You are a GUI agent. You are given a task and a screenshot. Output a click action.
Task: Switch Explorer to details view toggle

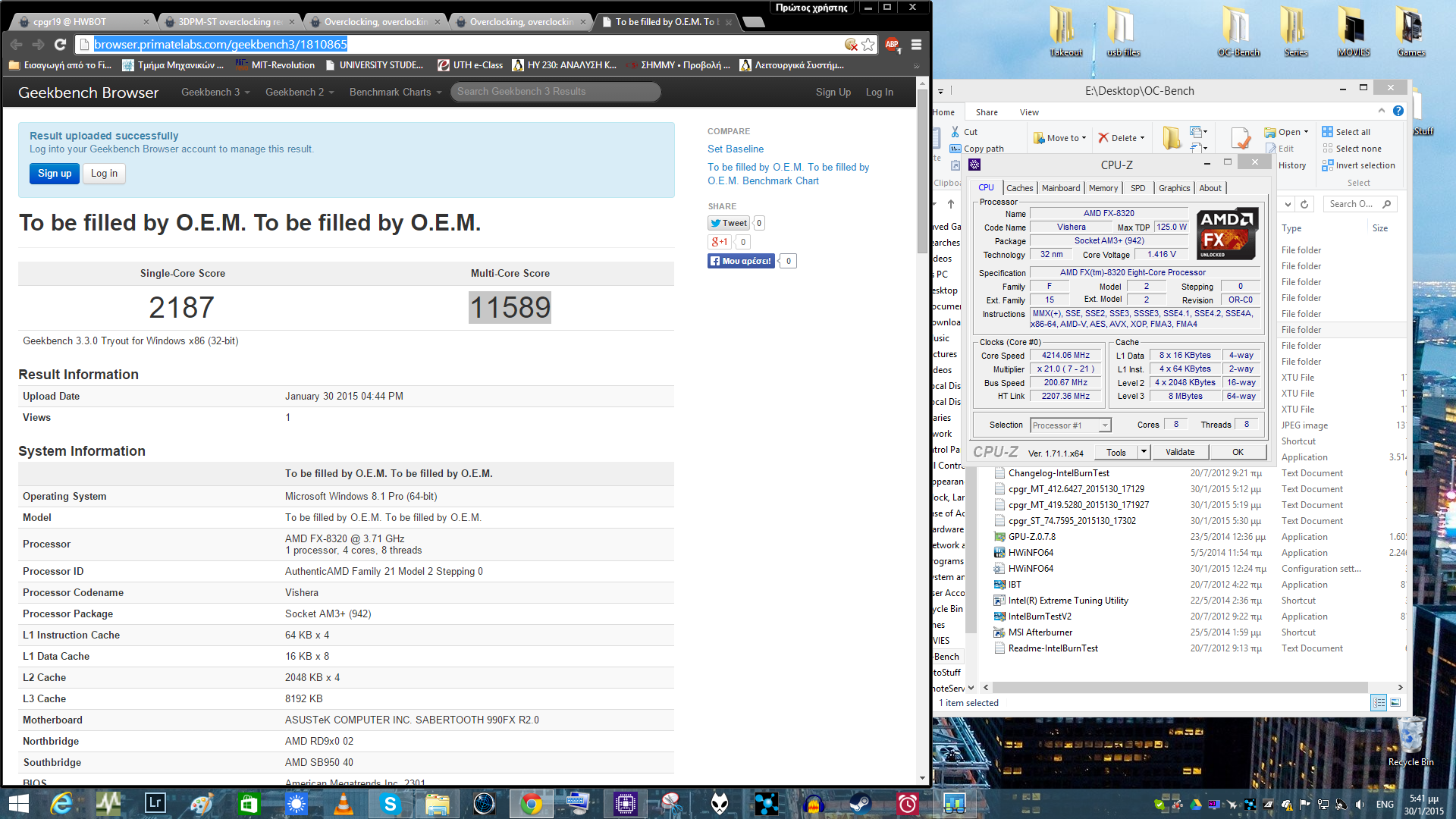click(1379, 703)
